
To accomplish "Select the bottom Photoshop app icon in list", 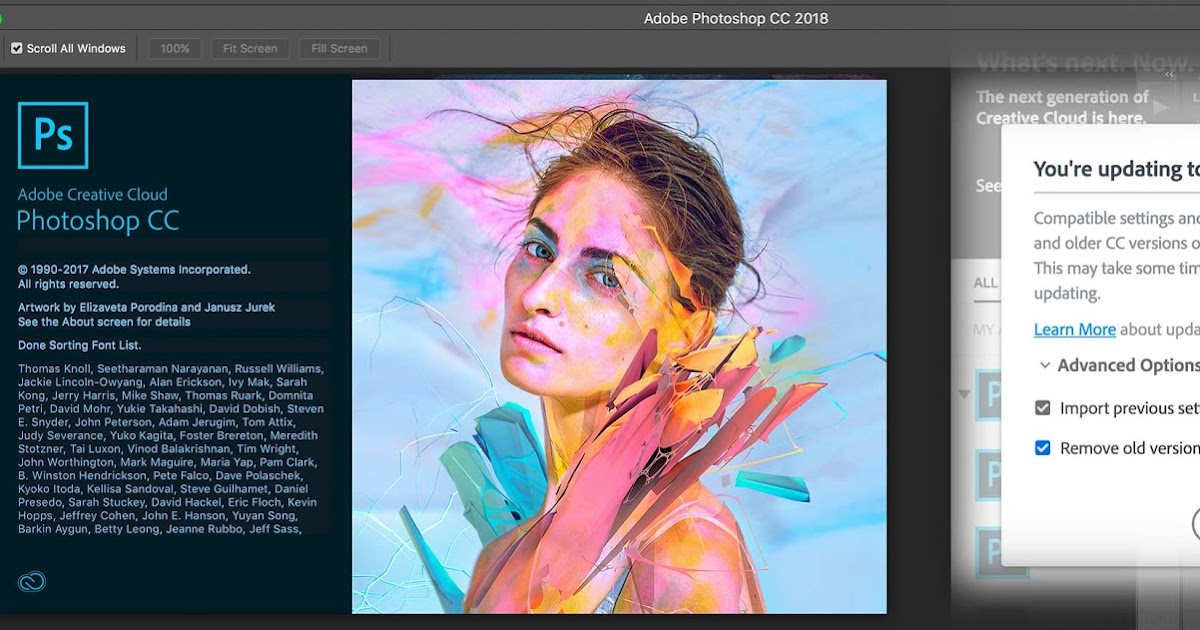I will click(989, 551).
